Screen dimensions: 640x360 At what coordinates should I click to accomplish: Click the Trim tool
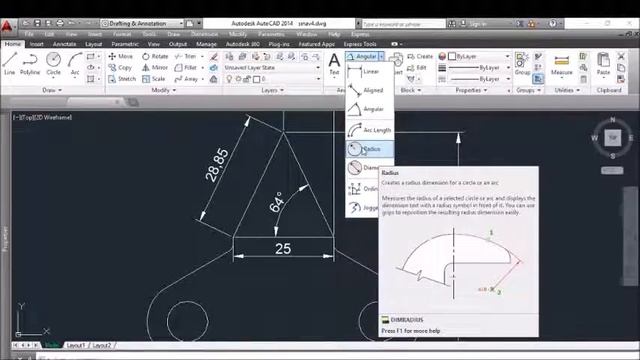point(185,56)
